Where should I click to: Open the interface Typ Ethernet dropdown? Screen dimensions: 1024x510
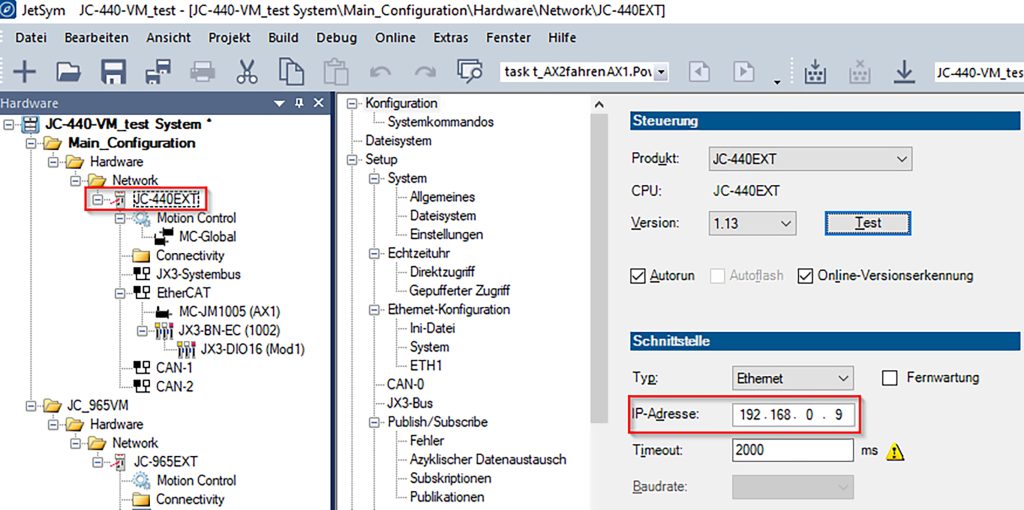tap(793, 378)
